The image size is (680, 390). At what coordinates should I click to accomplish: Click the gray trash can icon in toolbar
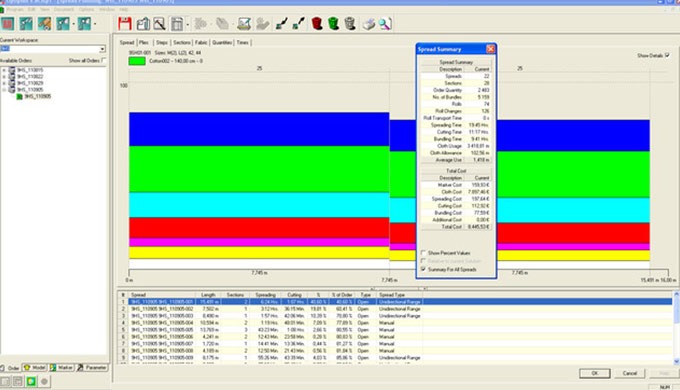350,23
